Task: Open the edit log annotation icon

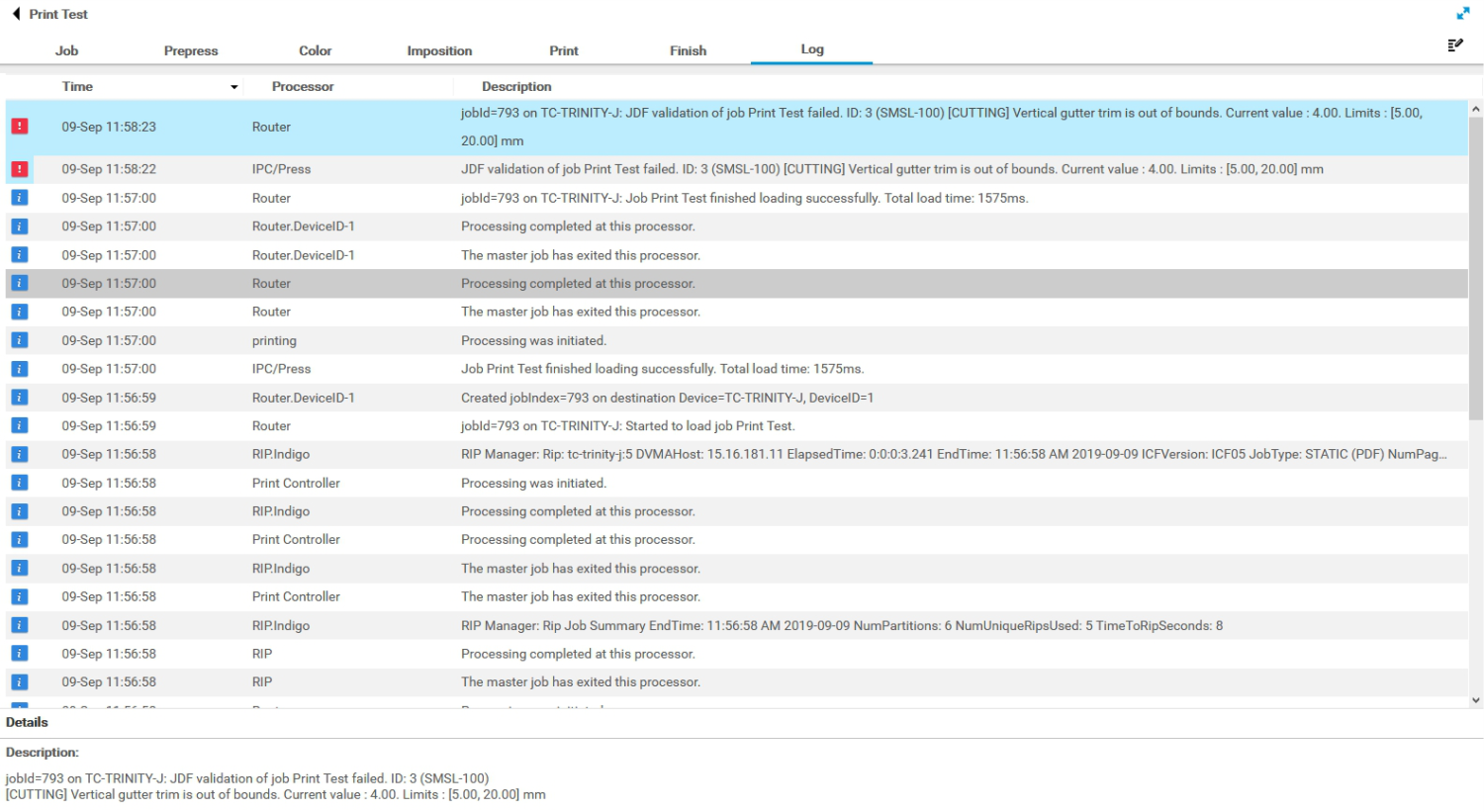Action: click(1454, 45)
